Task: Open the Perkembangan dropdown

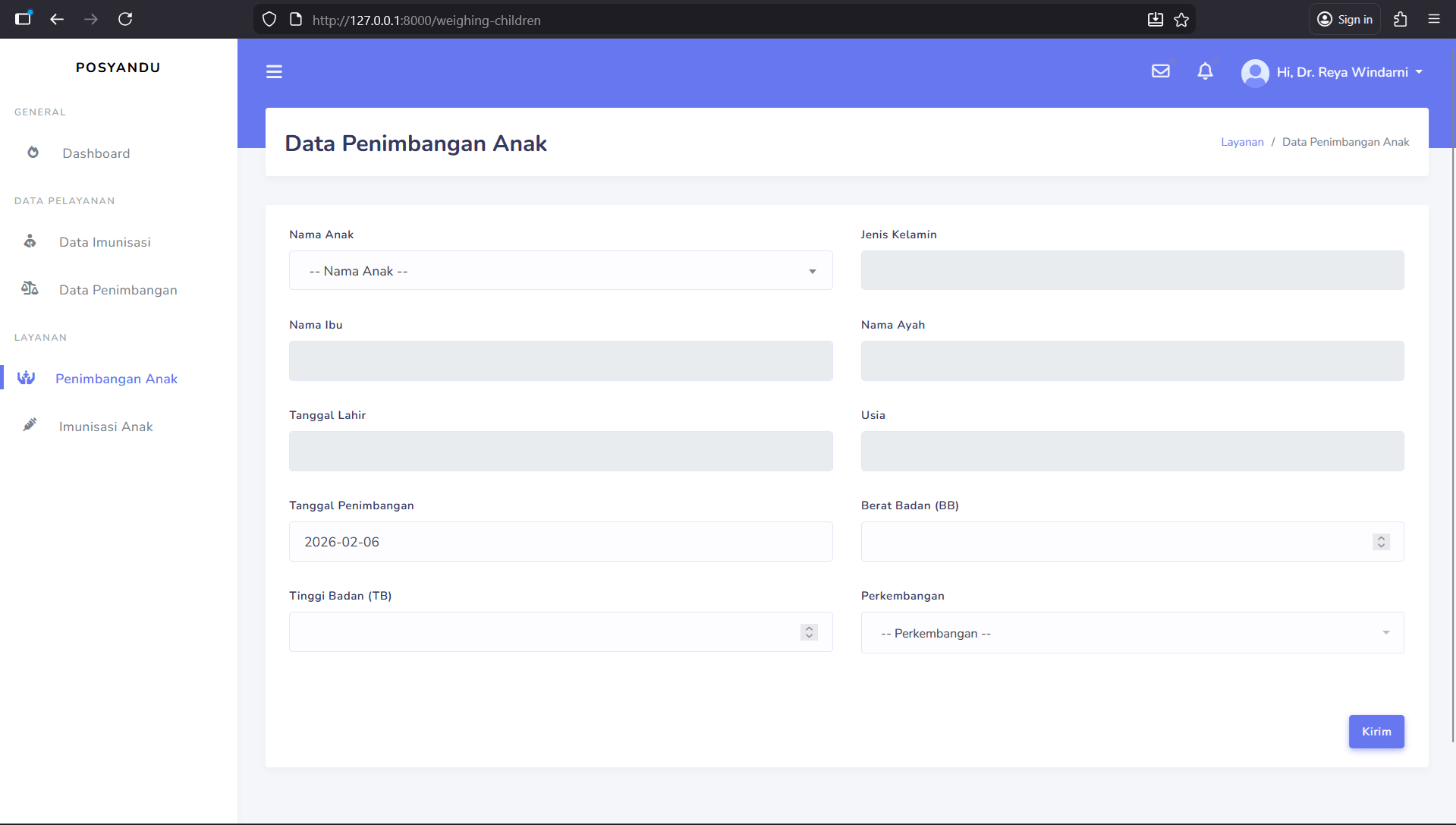Action: pyautogui.click(x=1132, y=632)
